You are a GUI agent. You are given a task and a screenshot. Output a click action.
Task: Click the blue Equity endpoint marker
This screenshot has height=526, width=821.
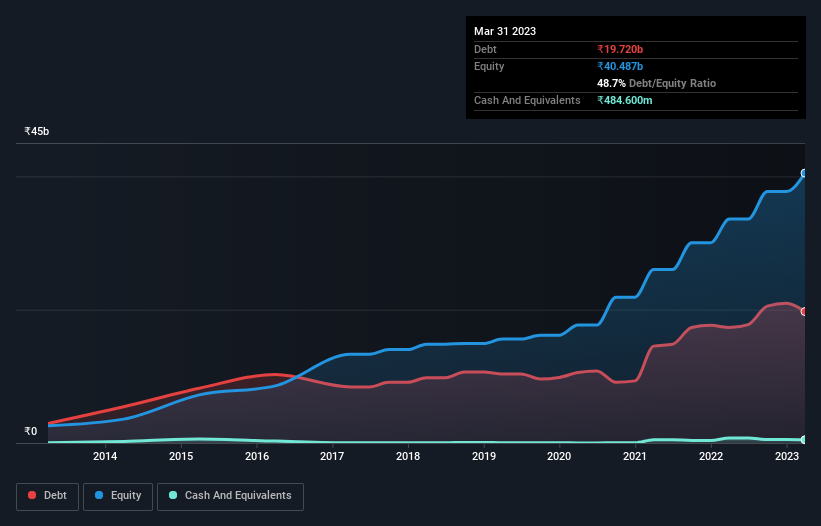804,173
